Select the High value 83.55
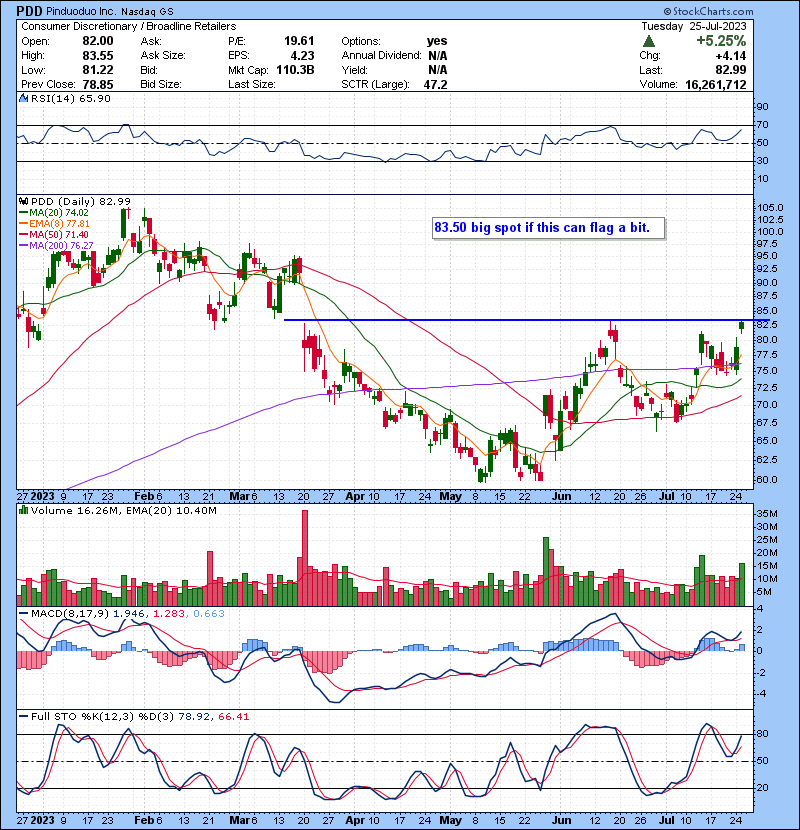This screenshot has height=830, width=800. pos(97,56)
